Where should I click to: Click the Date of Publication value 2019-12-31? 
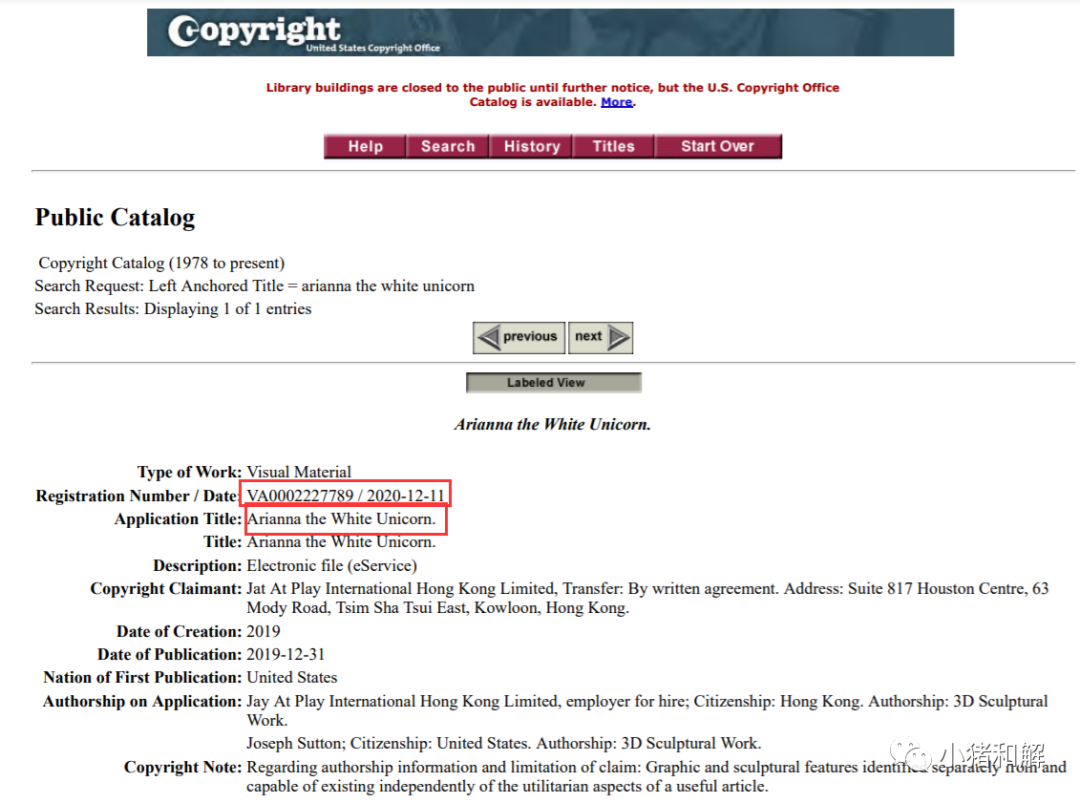[286, 654]
